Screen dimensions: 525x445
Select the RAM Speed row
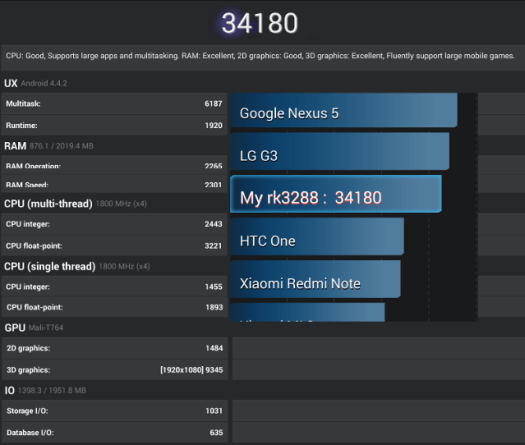pyautogui.click(x=114, y=184)
